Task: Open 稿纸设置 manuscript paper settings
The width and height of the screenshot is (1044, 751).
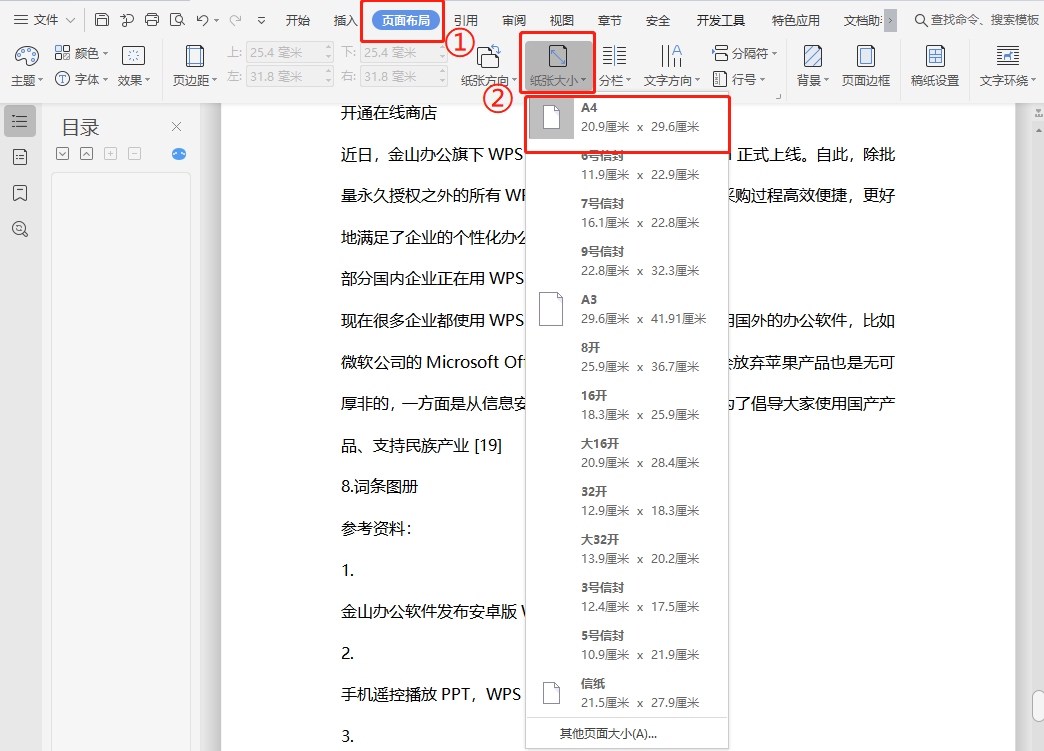Action: (x=935, y=65)
